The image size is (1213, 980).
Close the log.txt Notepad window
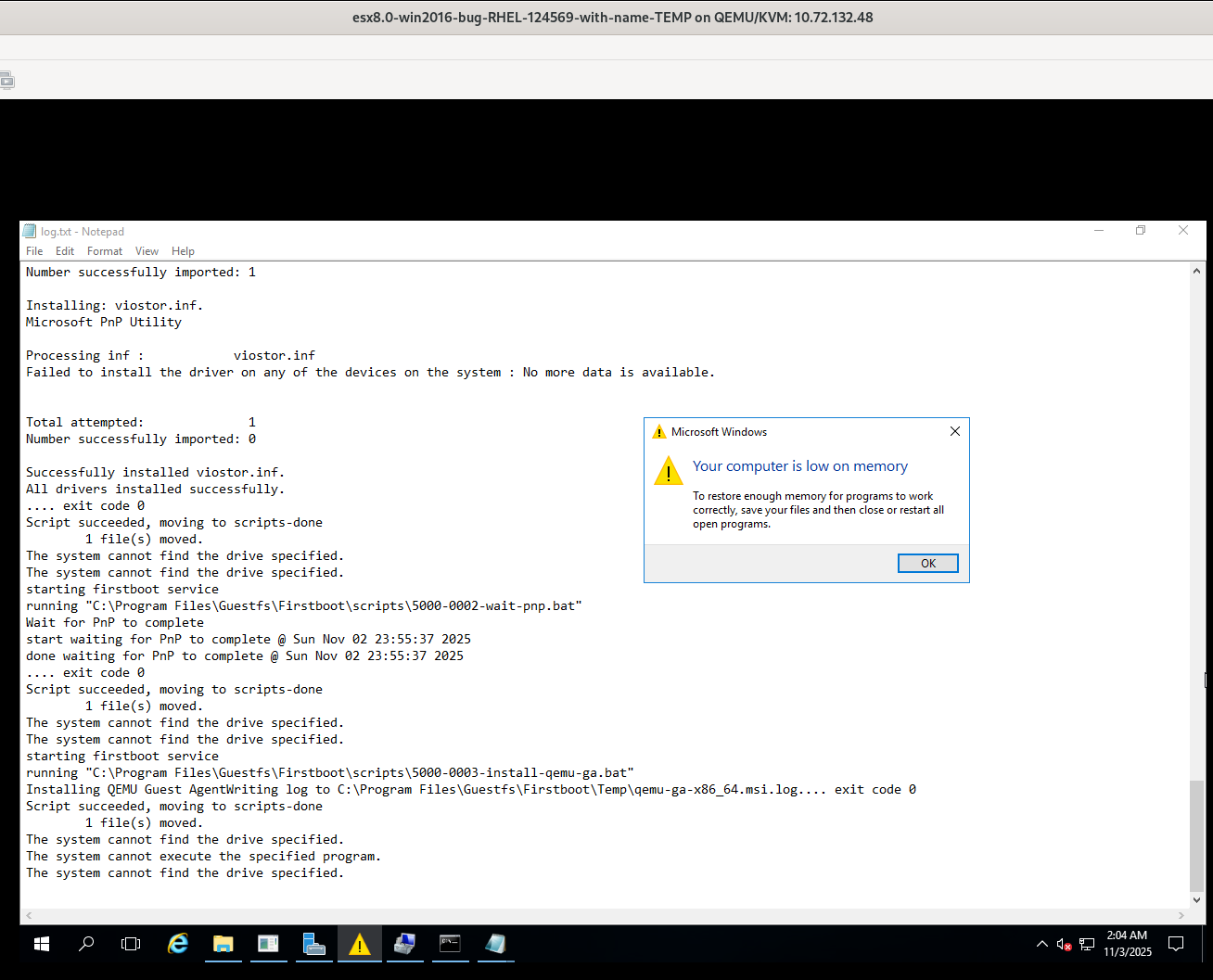coord(1183,231)
